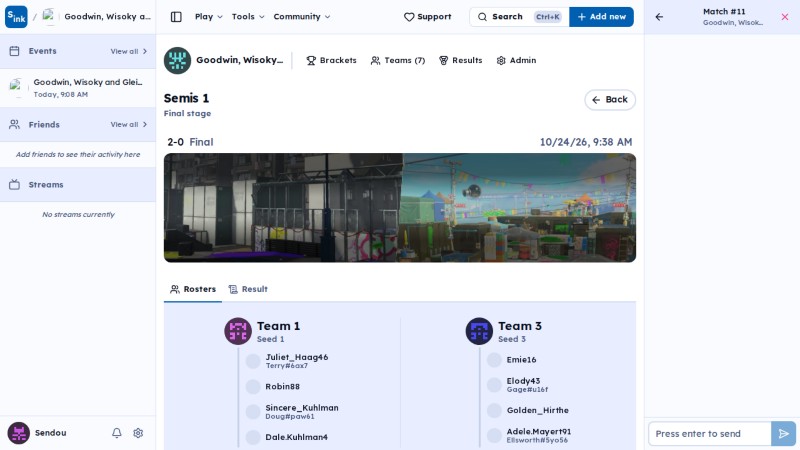This screenshot has height=450, width=800.
Task: Click player name Elody43
Action: pyautogui.click(x=523, y=381)
